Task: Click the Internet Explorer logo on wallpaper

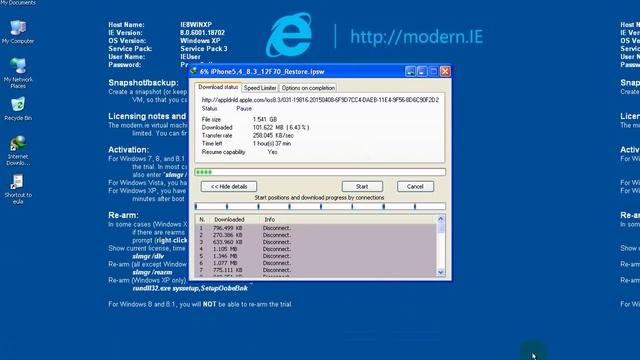Action: pos(289,35)
